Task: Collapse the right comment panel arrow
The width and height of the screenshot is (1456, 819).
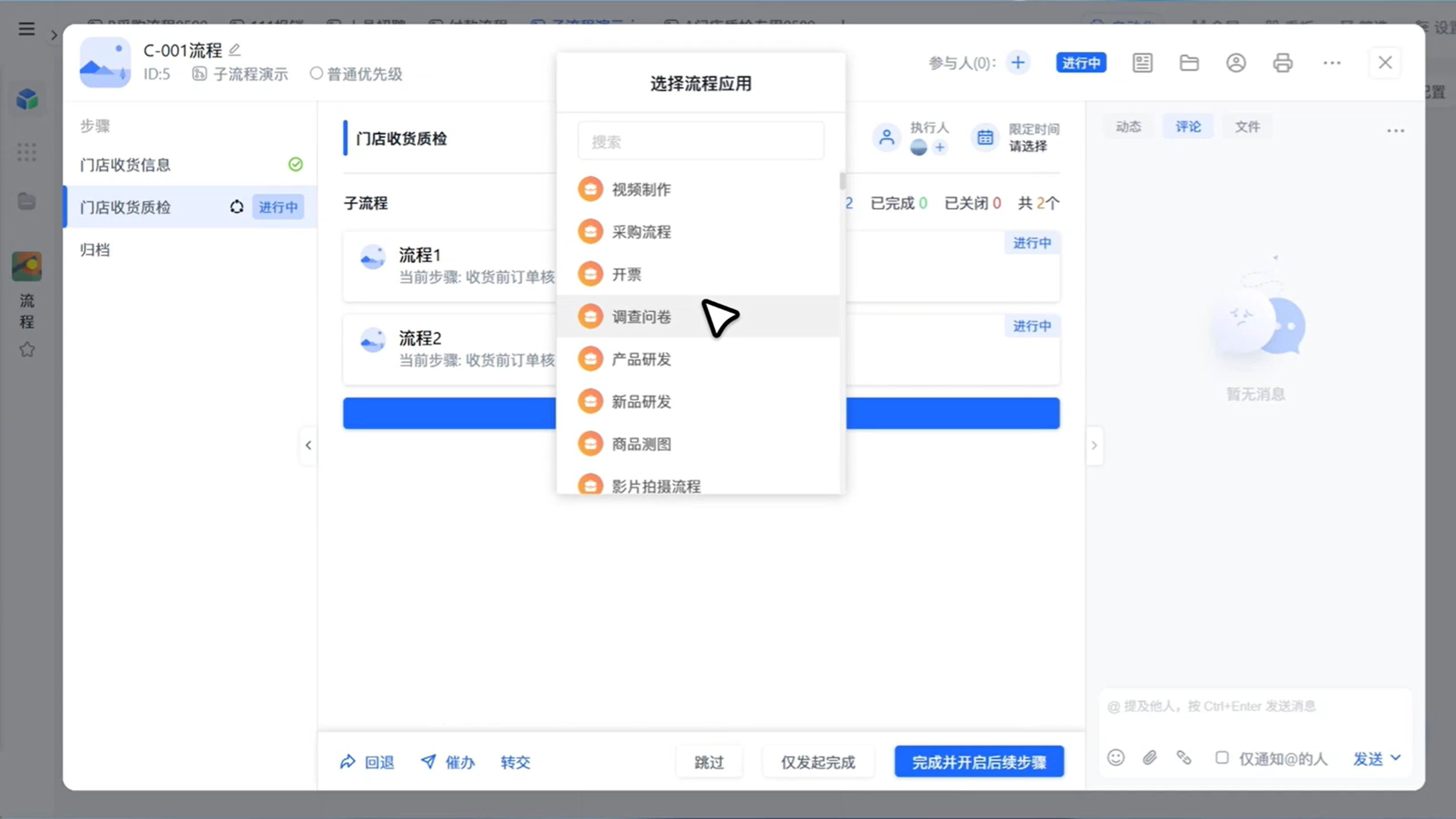Action: (x=1094, y=445)
